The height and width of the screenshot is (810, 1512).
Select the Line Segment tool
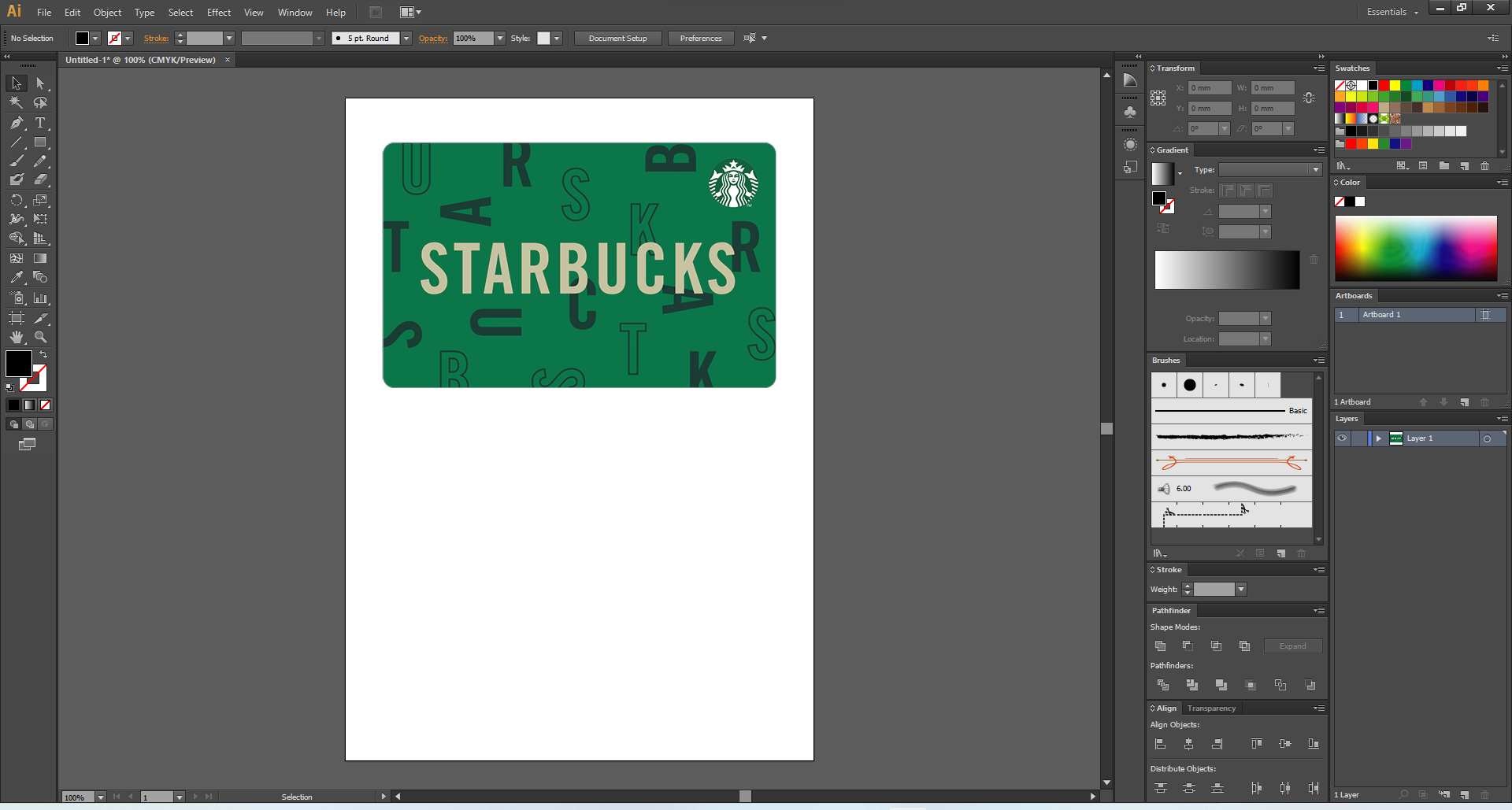(17, 142)
